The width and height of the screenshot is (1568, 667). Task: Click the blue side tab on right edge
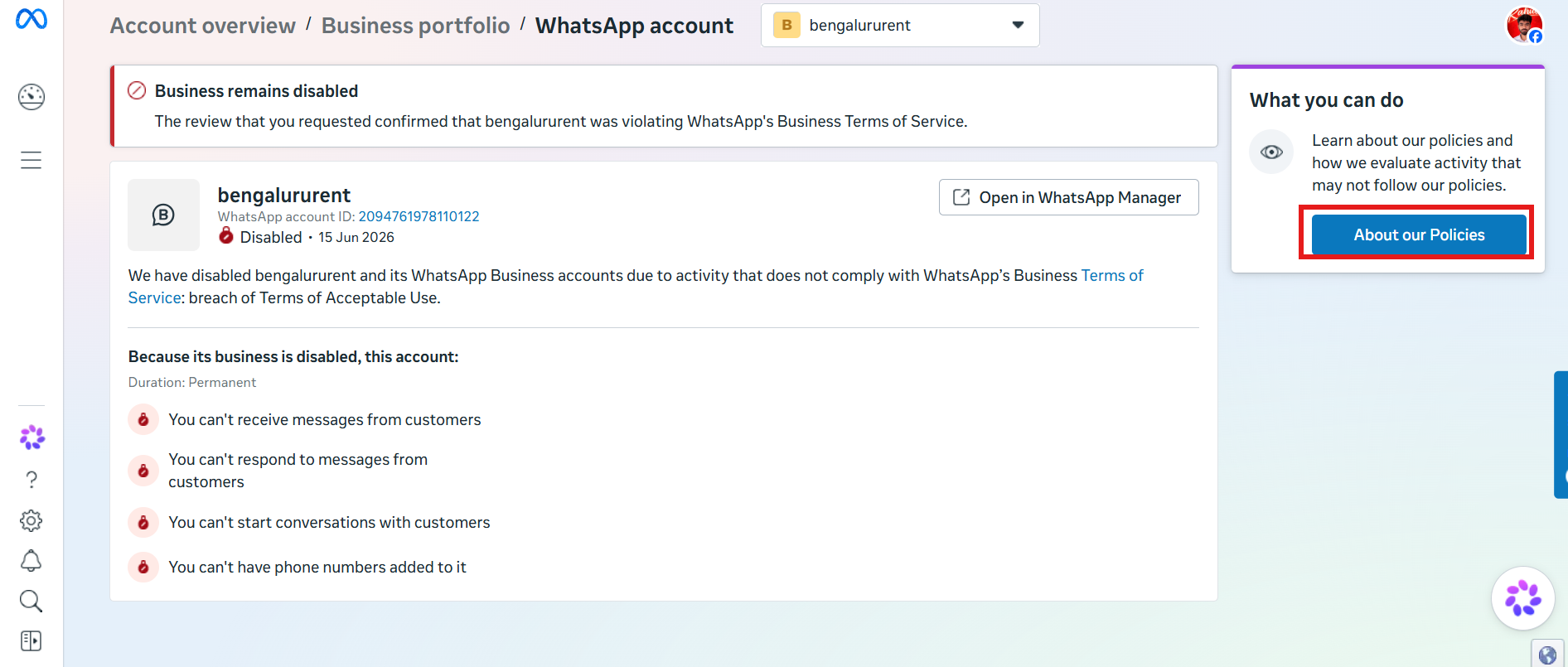click(1561, 434)
